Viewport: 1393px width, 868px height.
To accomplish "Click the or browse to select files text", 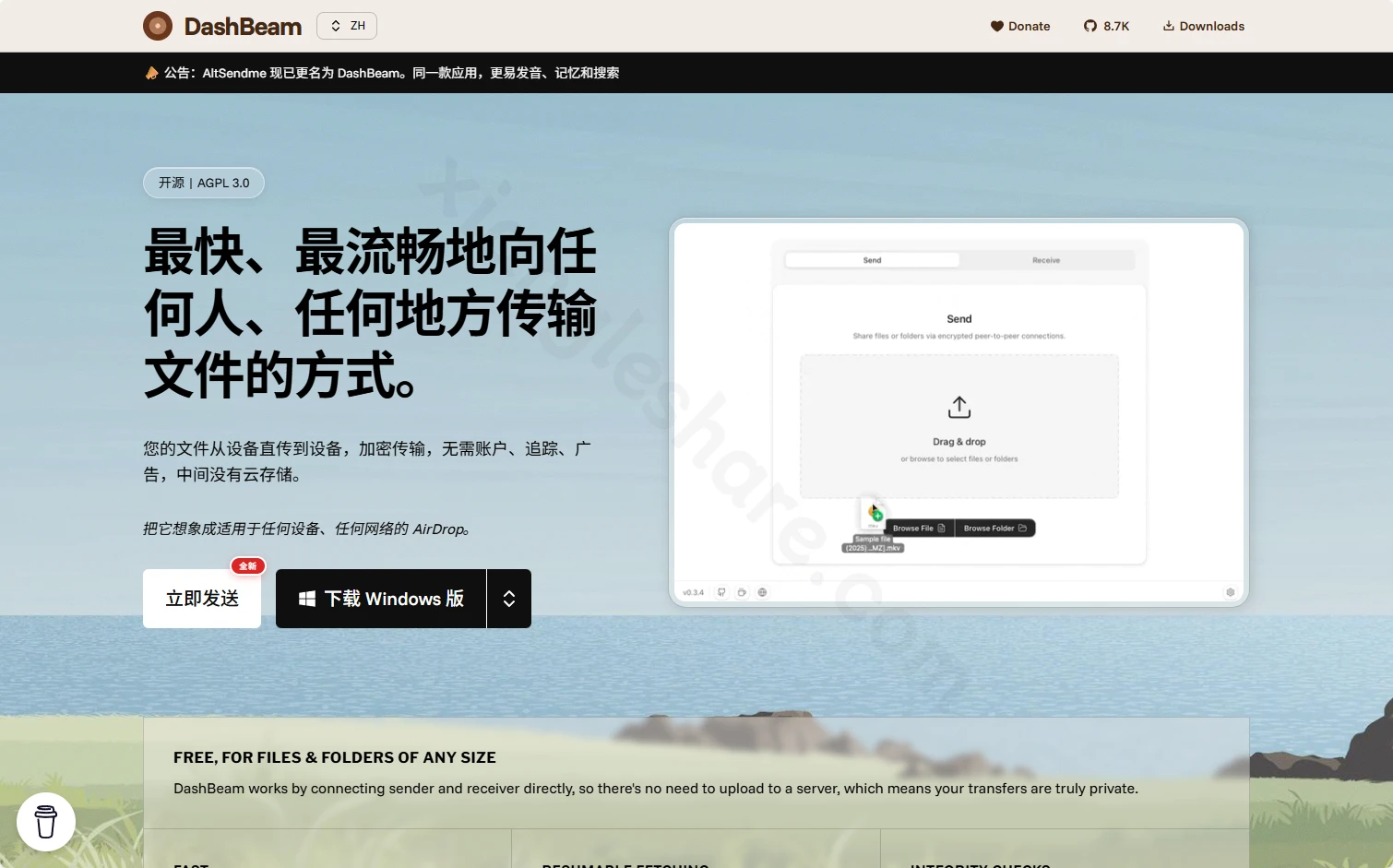I will 959,458.
